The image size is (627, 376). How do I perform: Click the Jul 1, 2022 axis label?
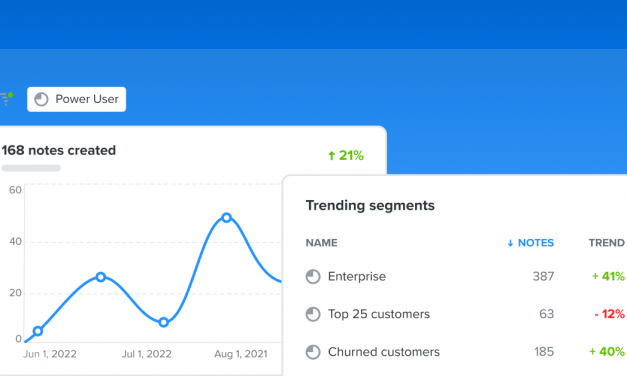pyautogui.click(x=146, y=354)
